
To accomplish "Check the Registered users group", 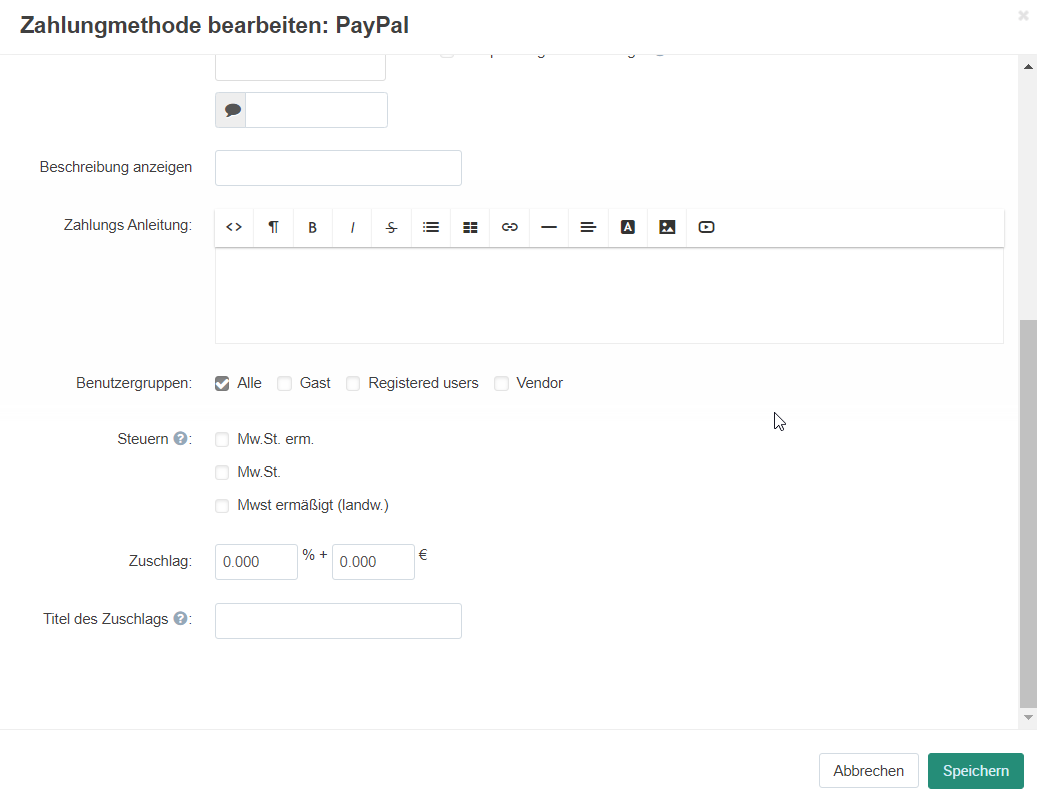I will tap(353, 384).
